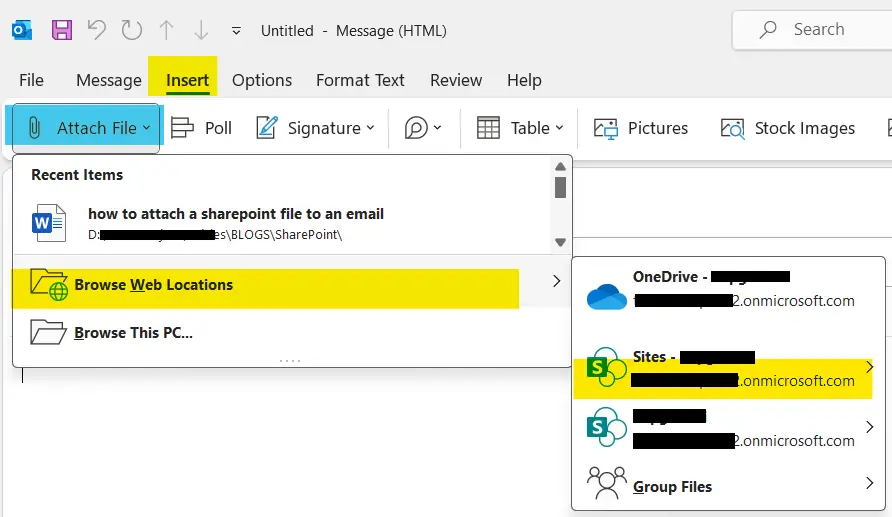Expand the Group Files submenu arrow

pyautogui.click(x=869, y=483)
